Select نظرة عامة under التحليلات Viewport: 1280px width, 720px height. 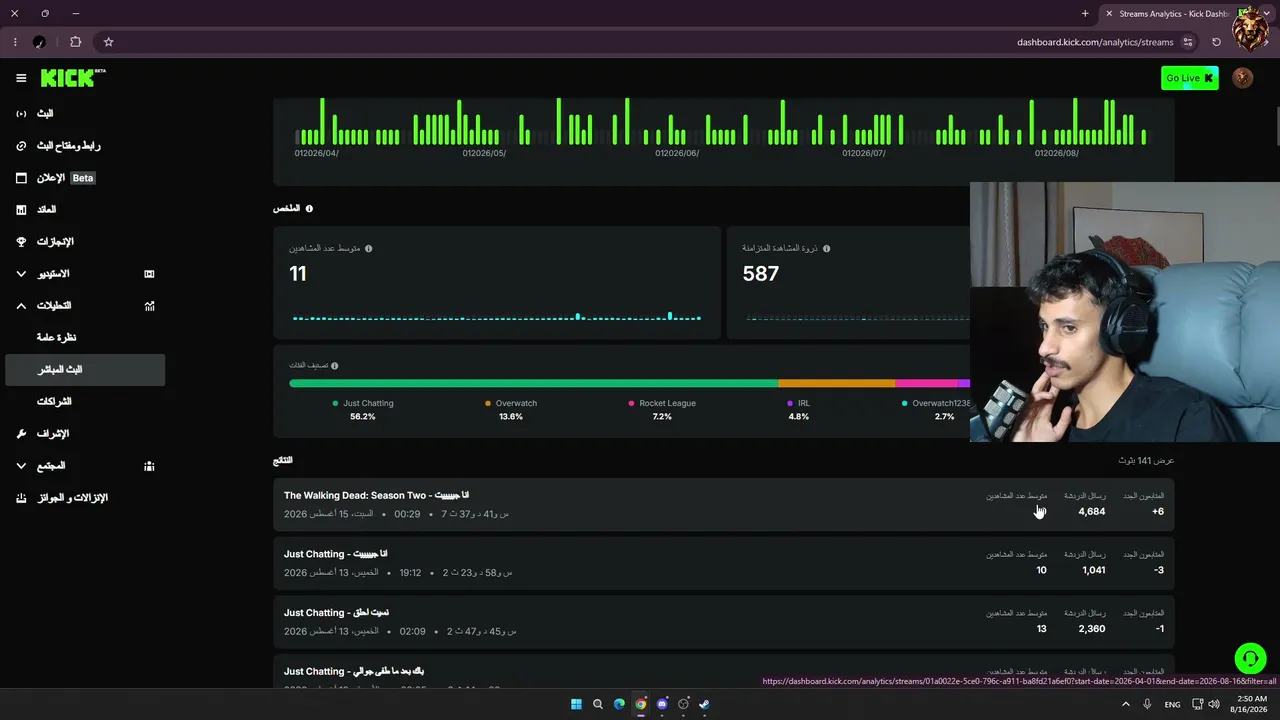tap(85, 338)
